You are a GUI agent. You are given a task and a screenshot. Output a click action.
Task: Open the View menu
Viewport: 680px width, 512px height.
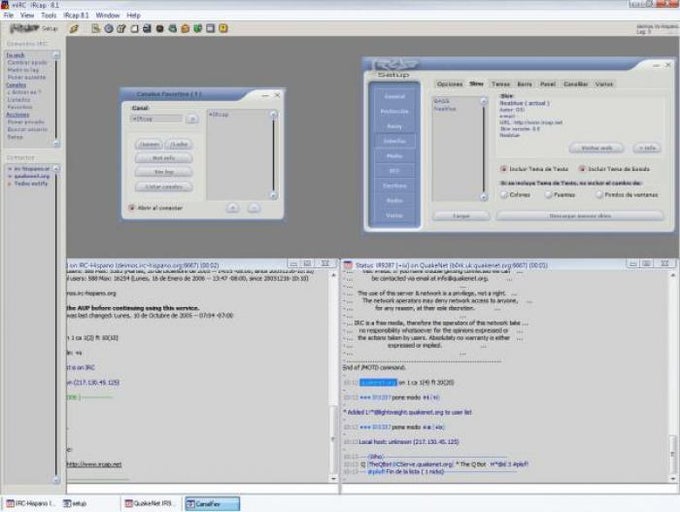click(27, 15)
